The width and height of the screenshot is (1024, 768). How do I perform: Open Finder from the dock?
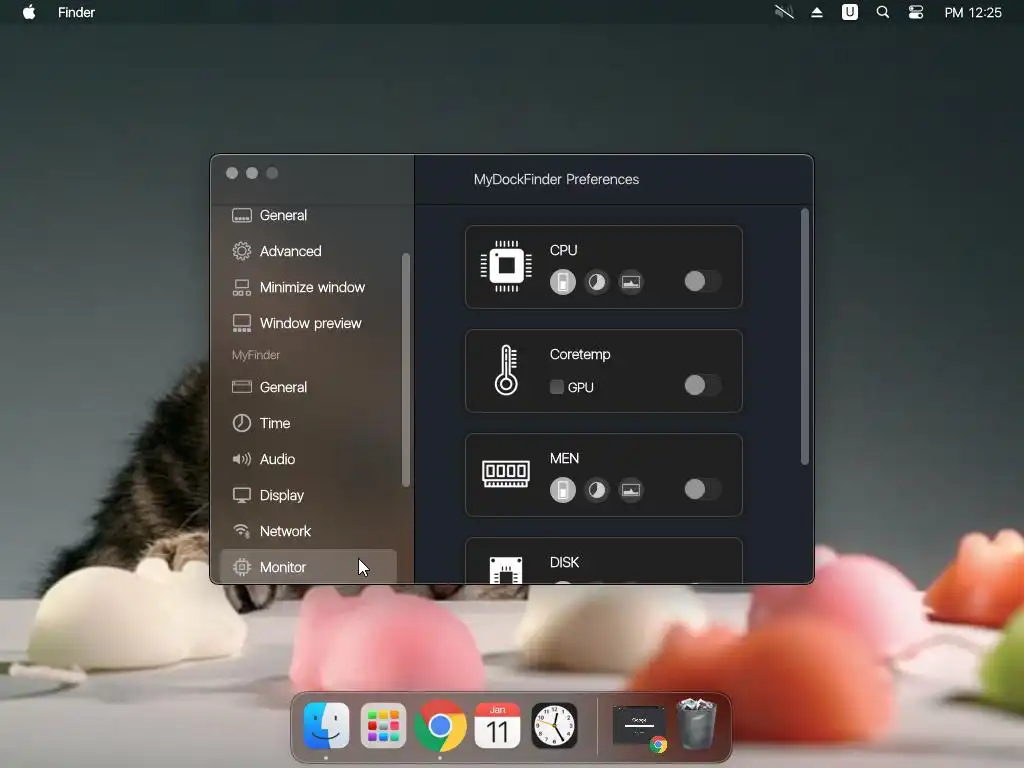click(x=326, y=726)
